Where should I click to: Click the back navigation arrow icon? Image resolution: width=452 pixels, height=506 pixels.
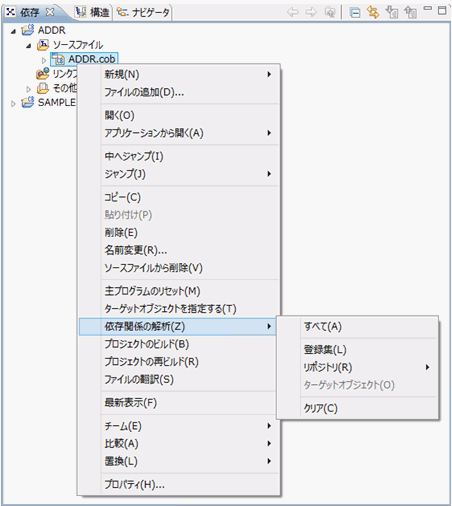pyautogui.click(x=293, y=12)
